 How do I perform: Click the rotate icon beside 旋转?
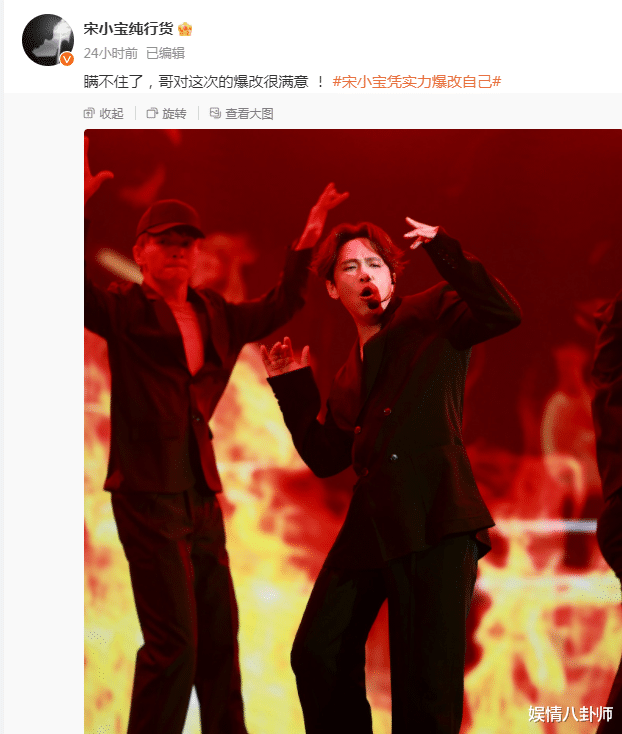pyautogui.click(x=152, y=113)
